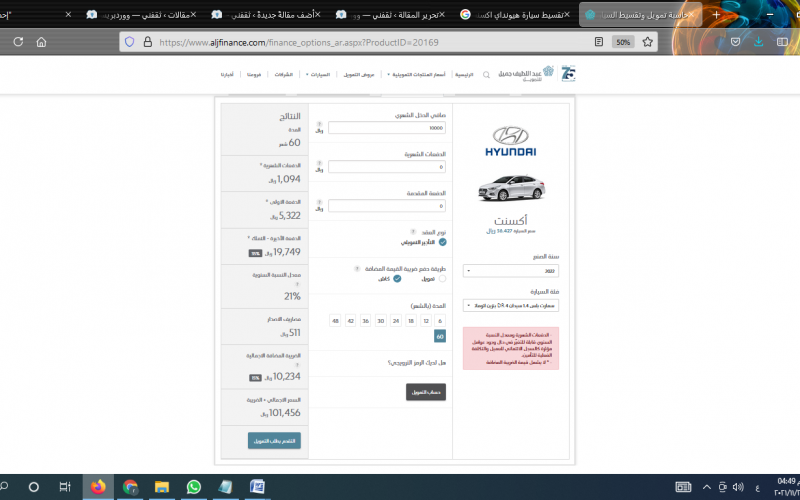The height and width of the screenshot is (500, 800).
Task: Open the manufacture year 2022 dropdown
Action: coord(511,271)
